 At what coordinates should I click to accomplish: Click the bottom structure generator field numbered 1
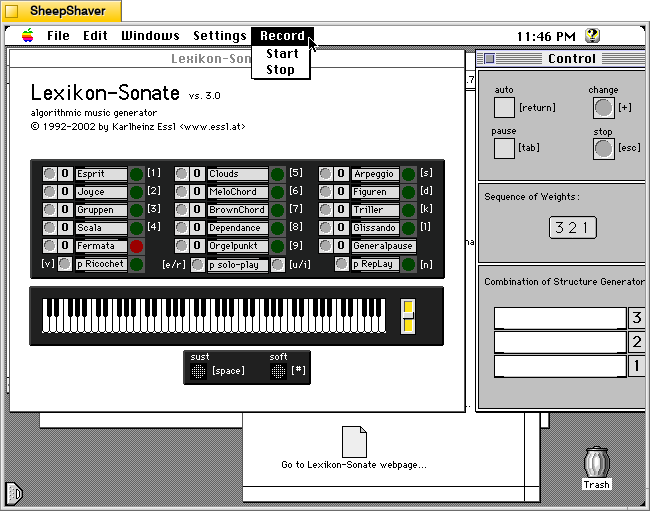coord(560,366)
